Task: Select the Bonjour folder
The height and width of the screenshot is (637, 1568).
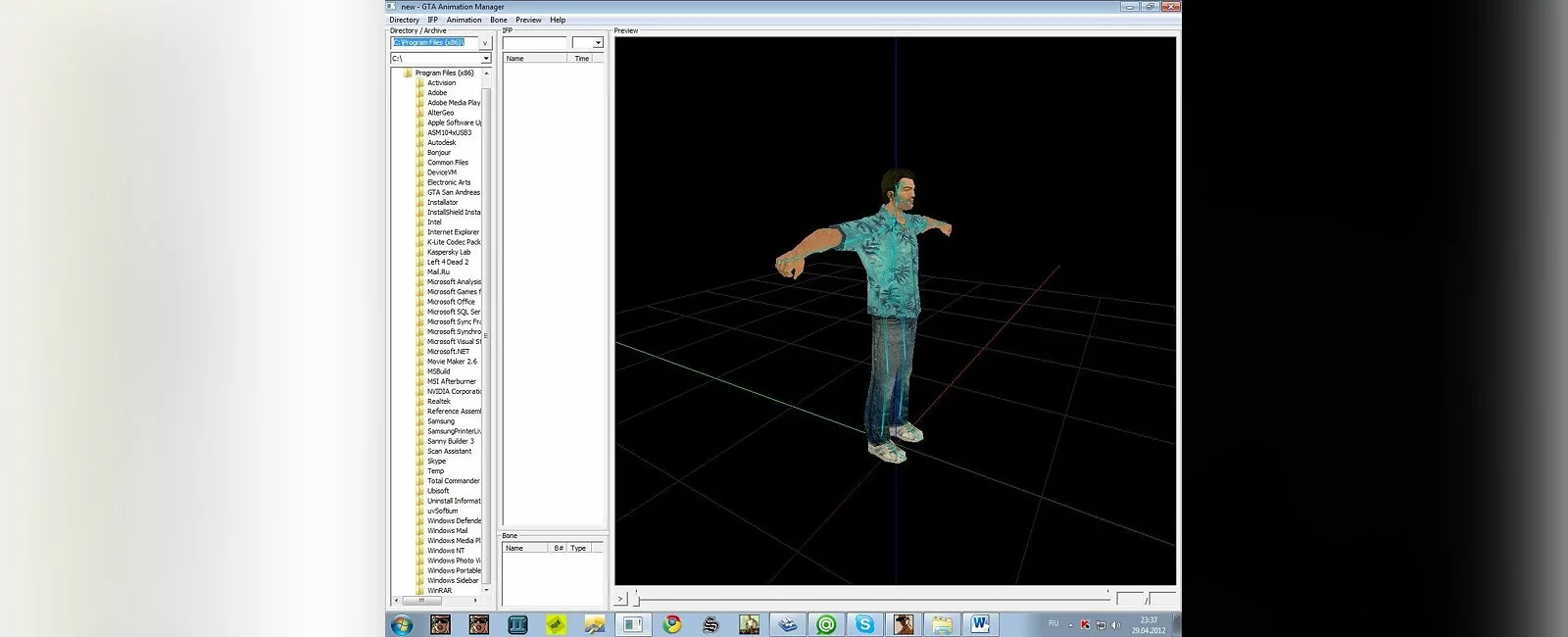Action: (x=439, y=153)
